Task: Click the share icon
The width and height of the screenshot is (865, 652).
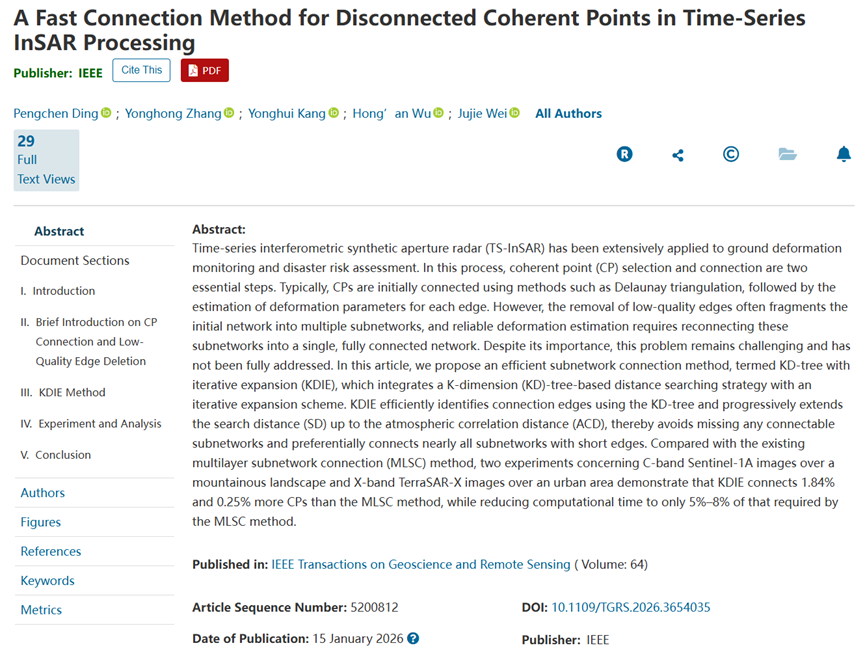Action: click(678, 156)
